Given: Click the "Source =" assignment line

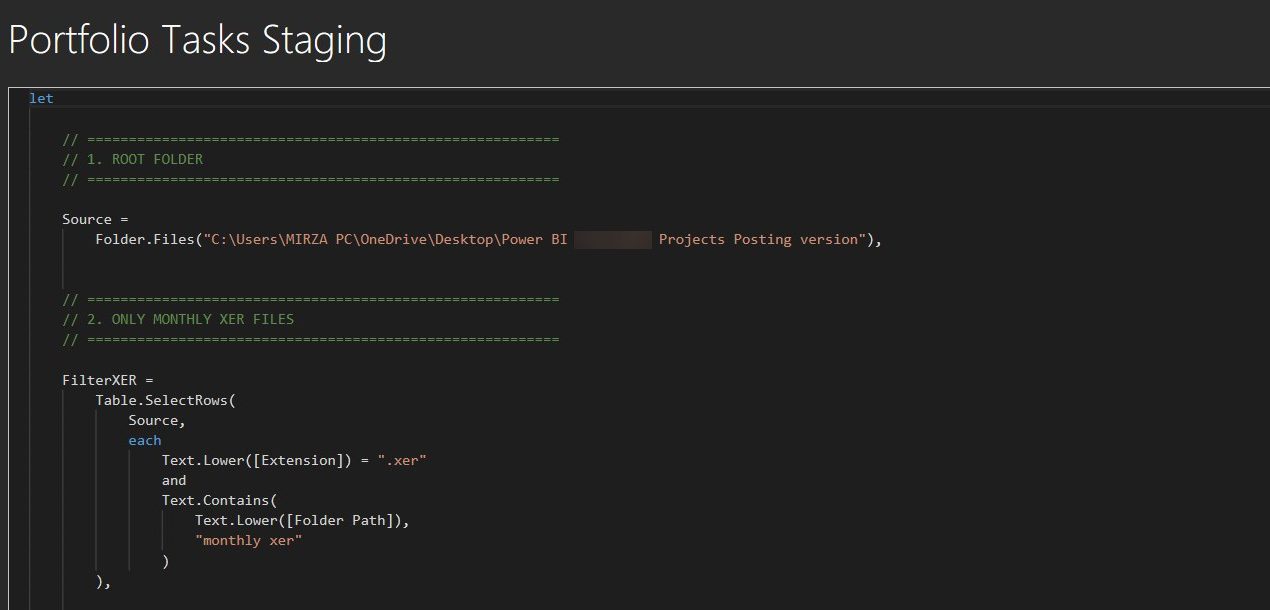Looking at the screenshot, I should [x=96, y=219].
